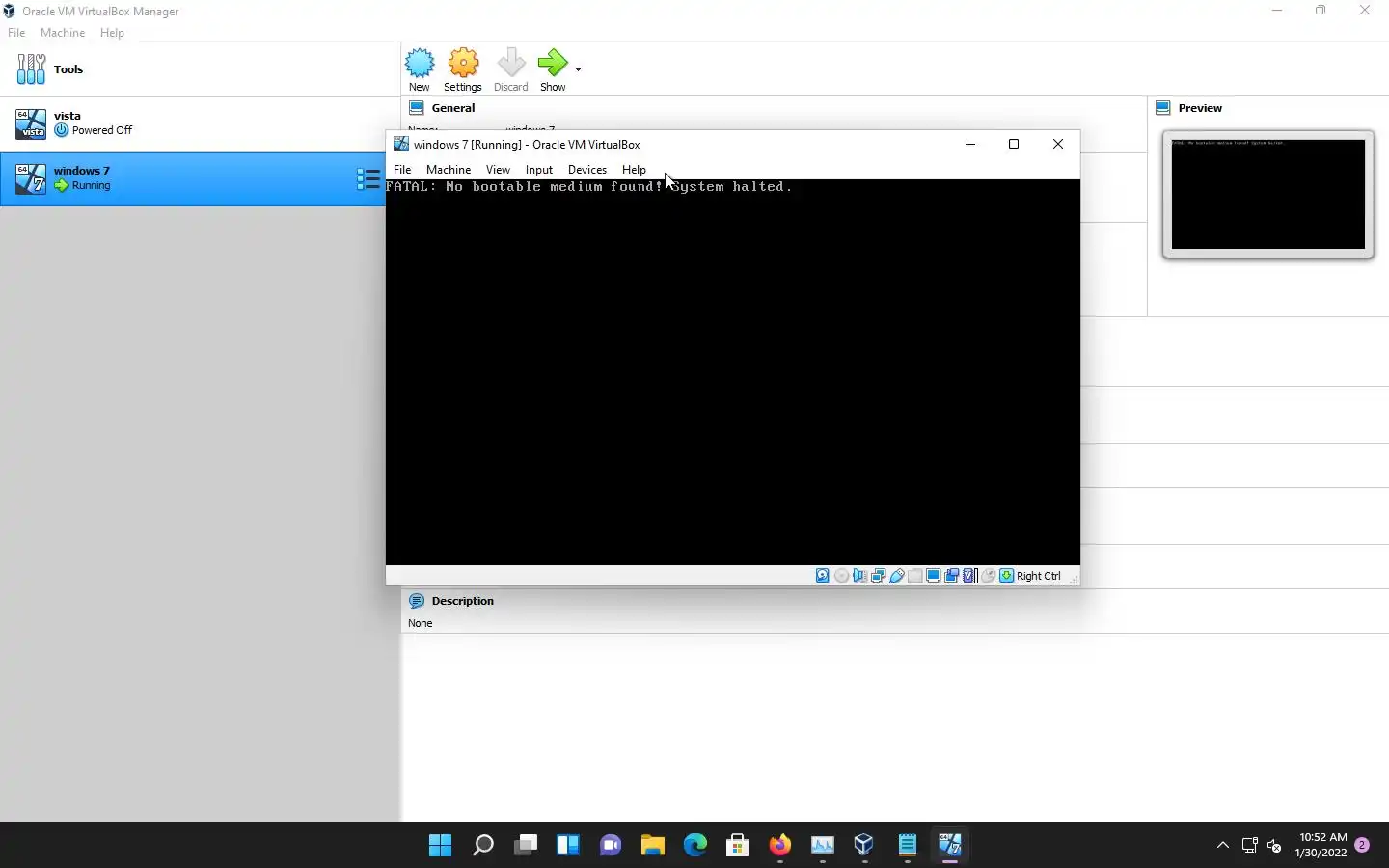1389x868 pixels.
Task: Open Machine menu in VirtualBox Manager
Action: (63, 32)
